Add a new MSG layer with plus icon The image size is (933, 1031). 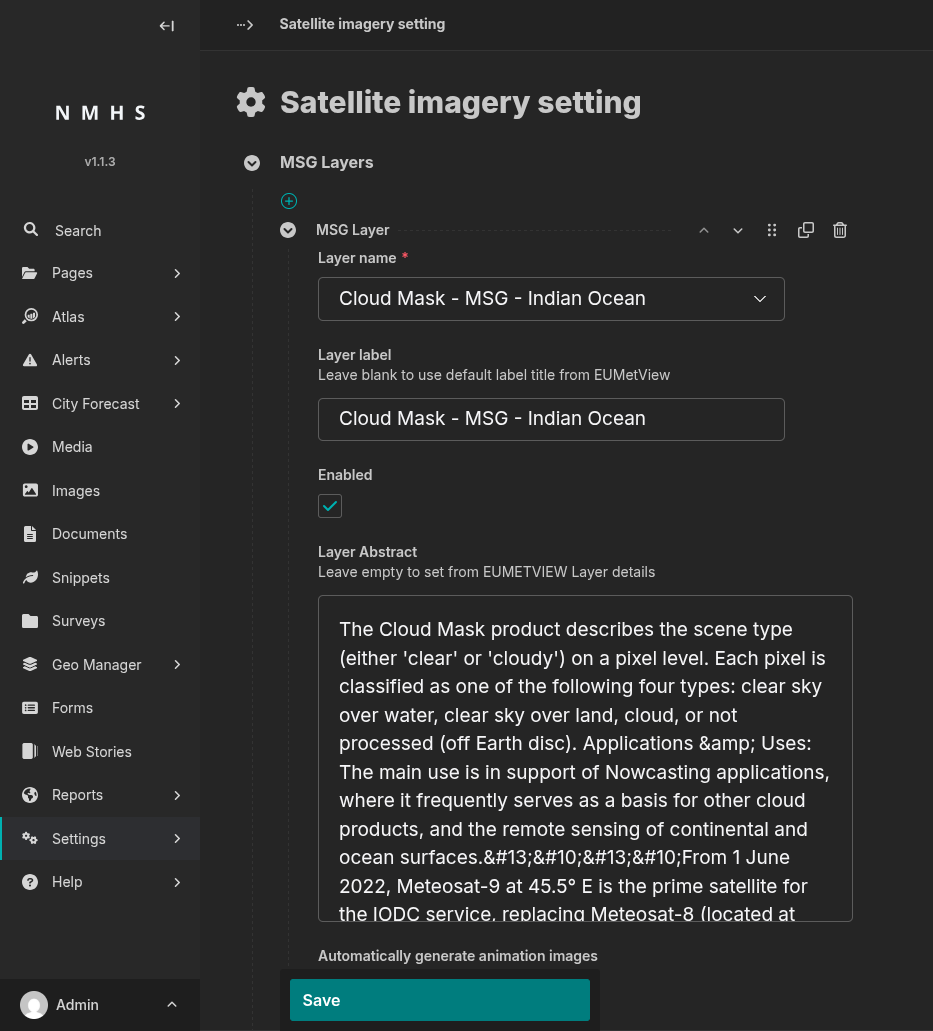click(x=289, y=201)
